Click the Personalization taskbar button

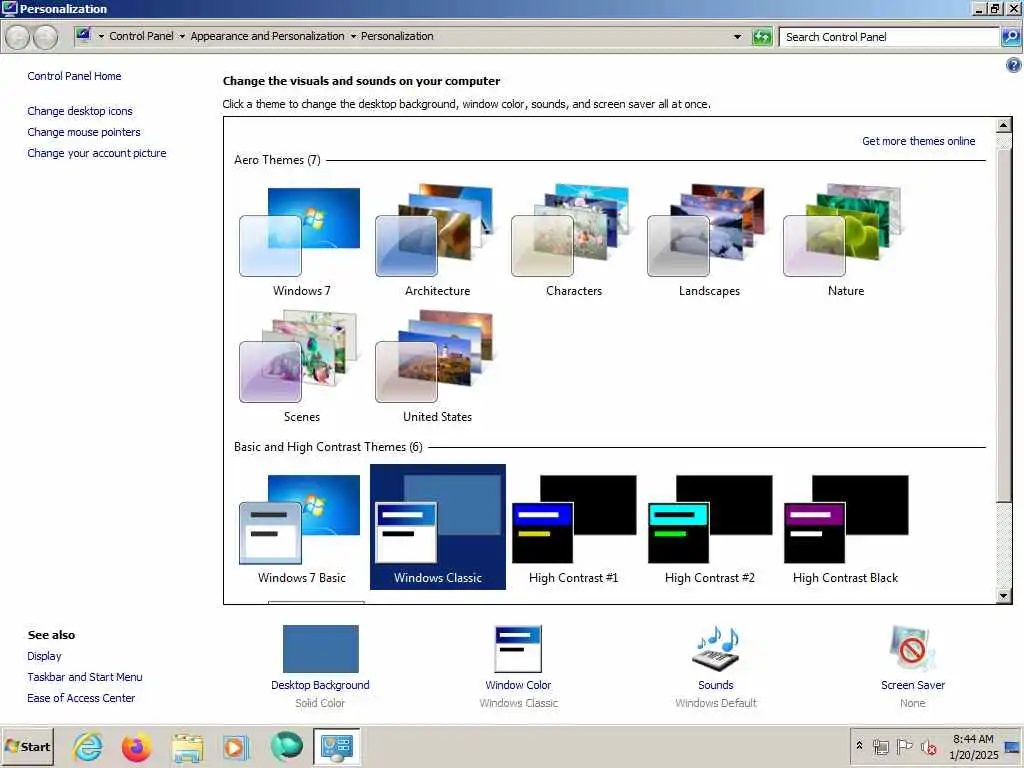[x=336, y=746]
